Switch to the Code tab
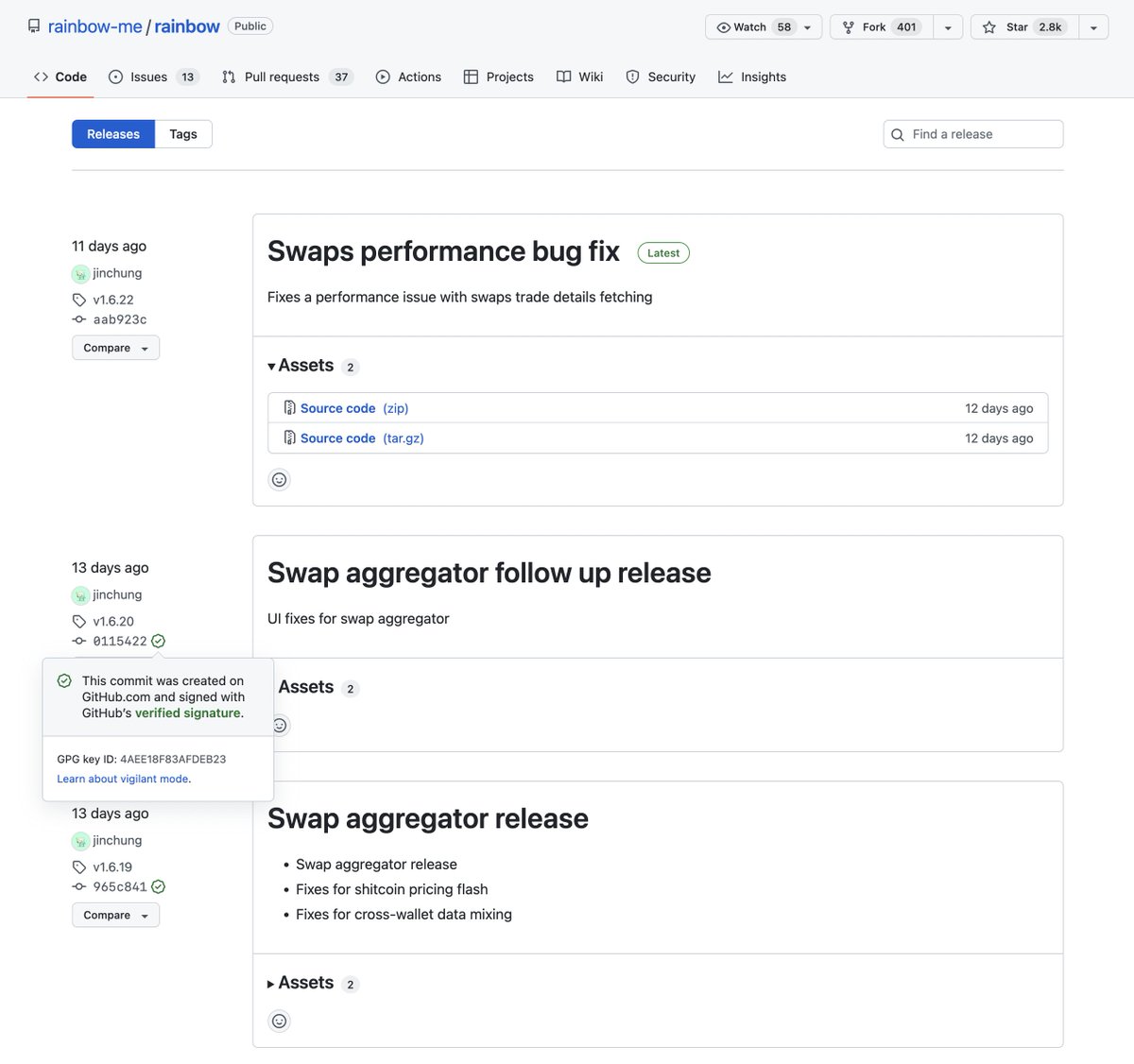The image size is (1134, 1064). pyautogui.click(x=60, y=77)
